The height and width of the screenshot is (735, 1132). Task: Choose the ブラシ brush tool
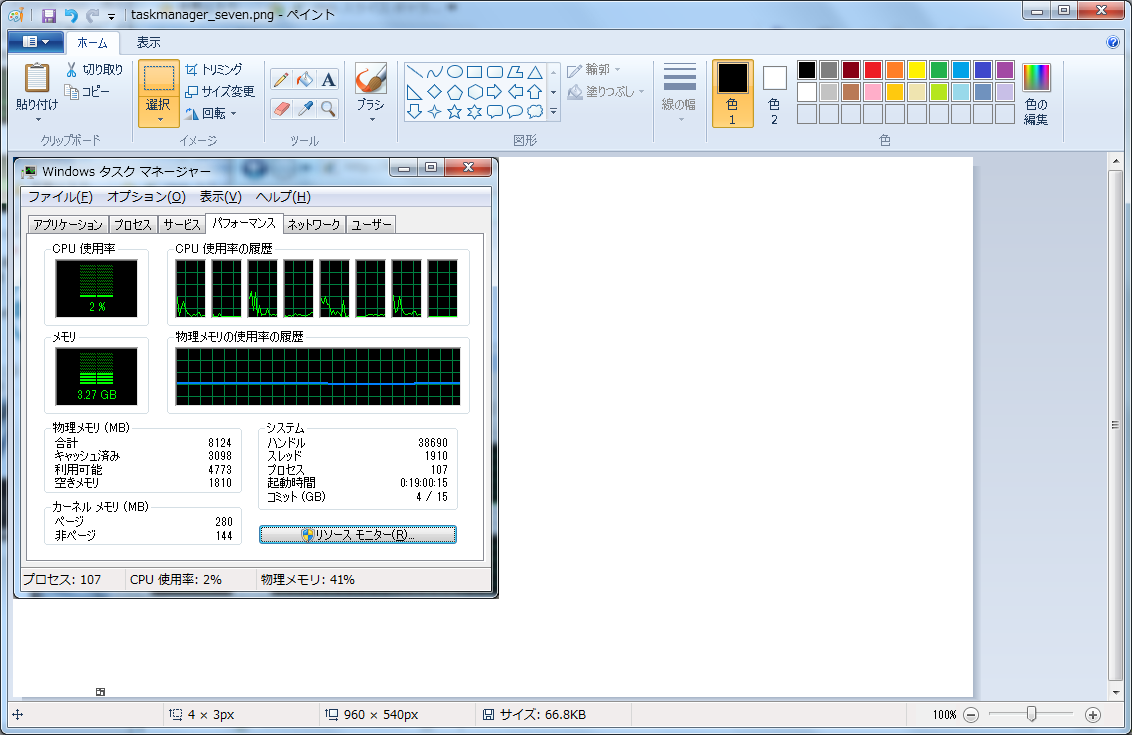pos(371,86)
